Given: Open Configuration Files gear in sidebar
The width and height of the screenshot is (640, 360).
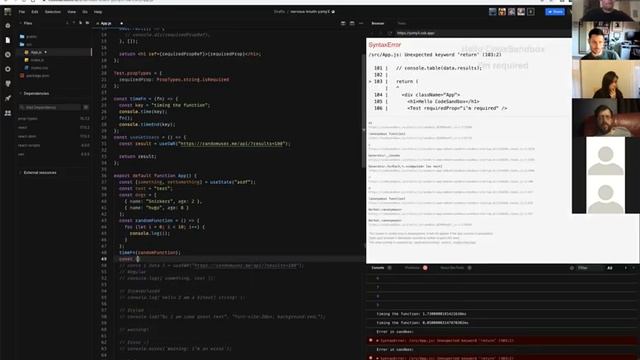Looking at the screenshot, I should [7, 69].
